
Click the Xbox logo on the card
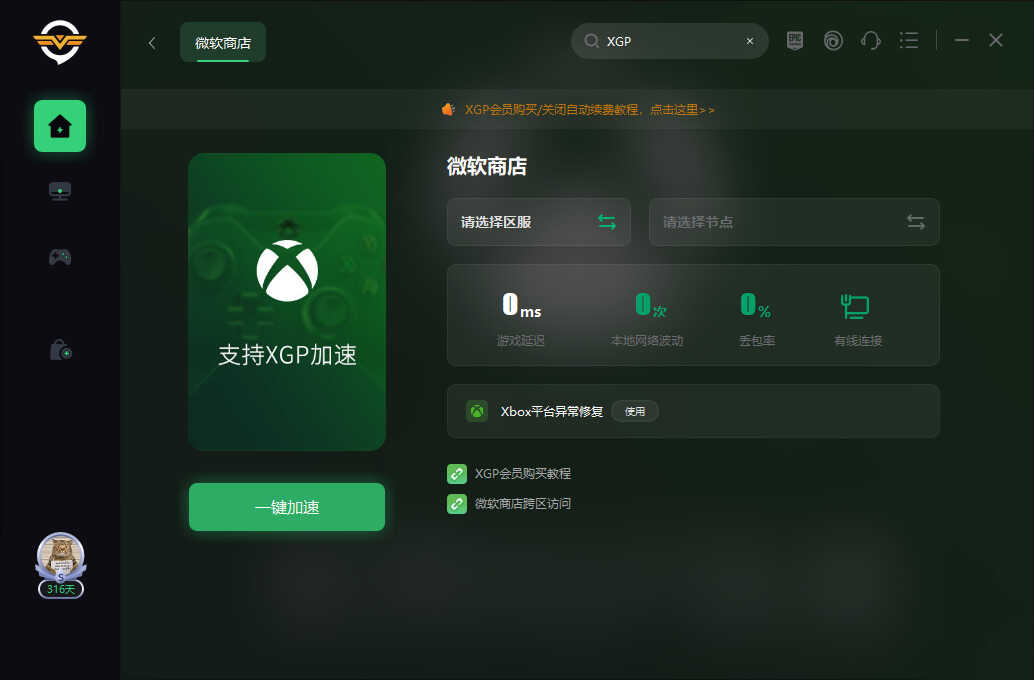(x=287, y=271)
